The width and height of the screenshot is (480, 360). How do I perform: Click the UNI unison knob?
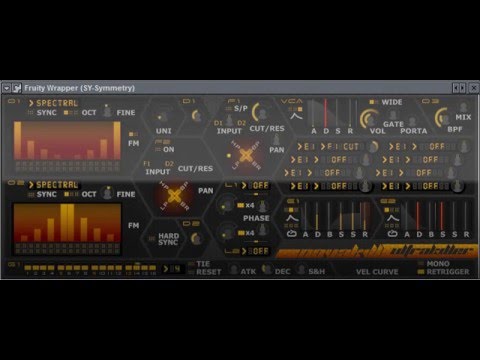pos(162,117)
